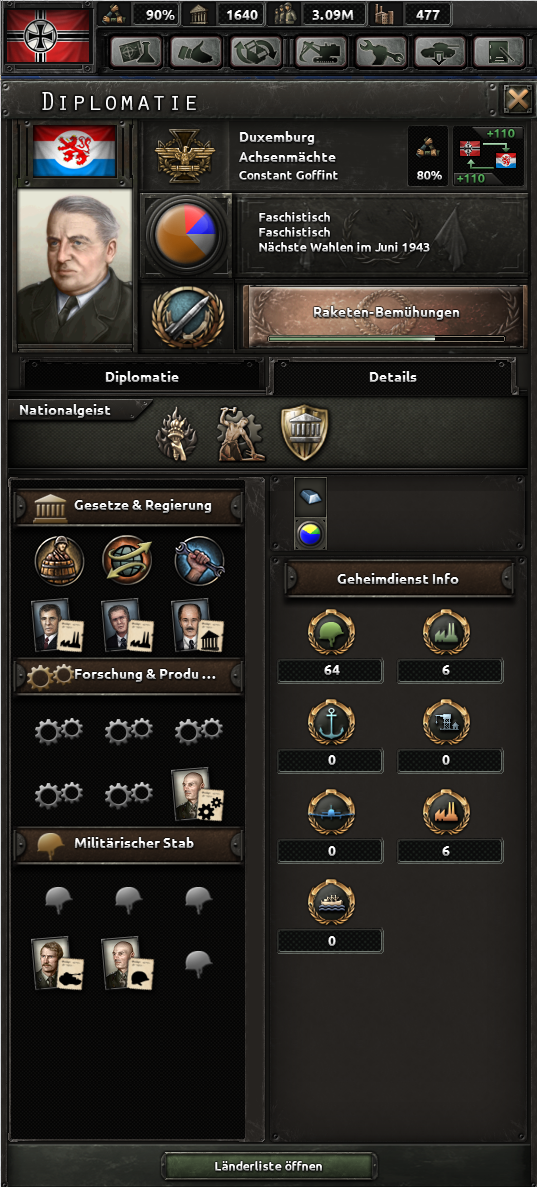Open the construction crane icon in top toolbar
The image size is (537, 1187).
pos(321,51)
